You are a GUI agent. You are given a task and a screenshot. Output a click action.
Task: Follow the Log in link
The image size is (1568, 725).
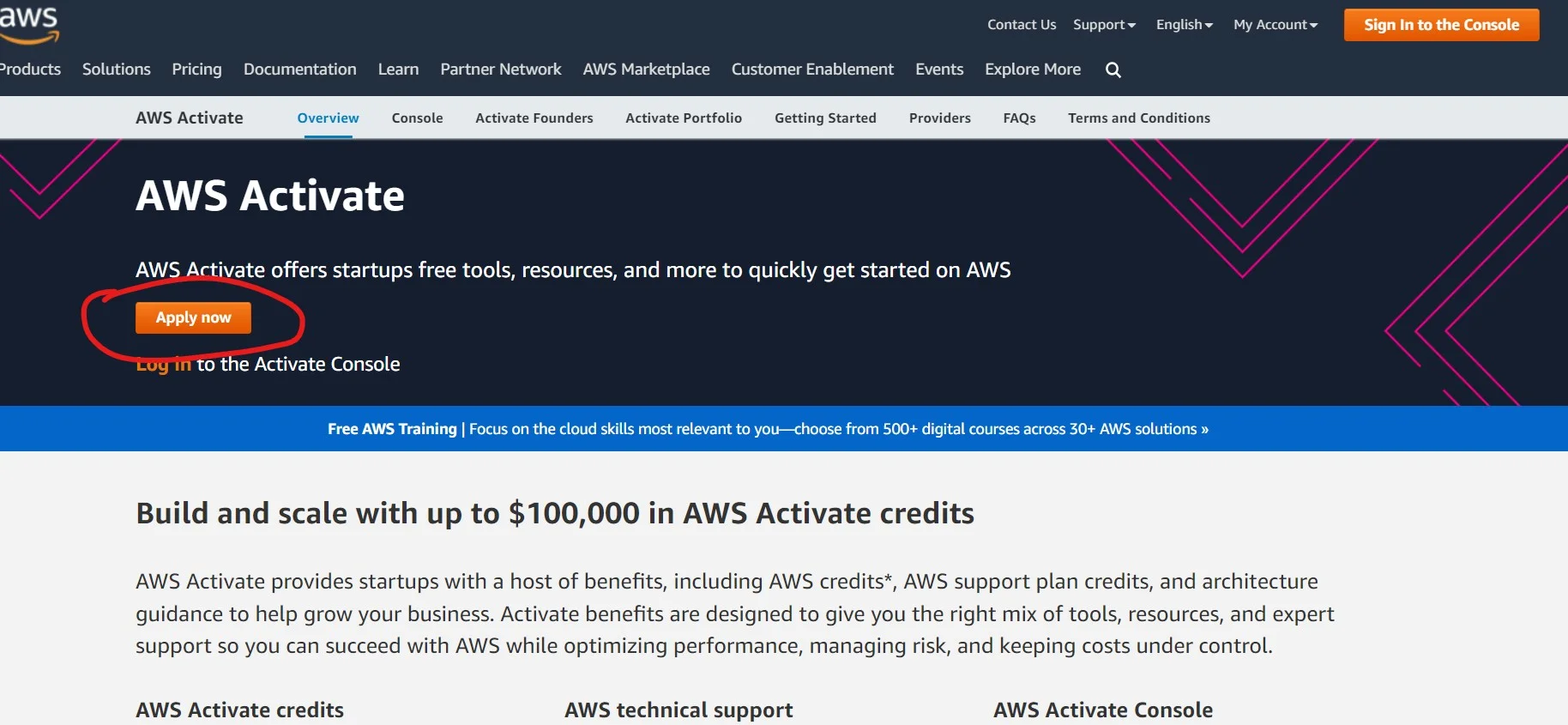point(163,365)
